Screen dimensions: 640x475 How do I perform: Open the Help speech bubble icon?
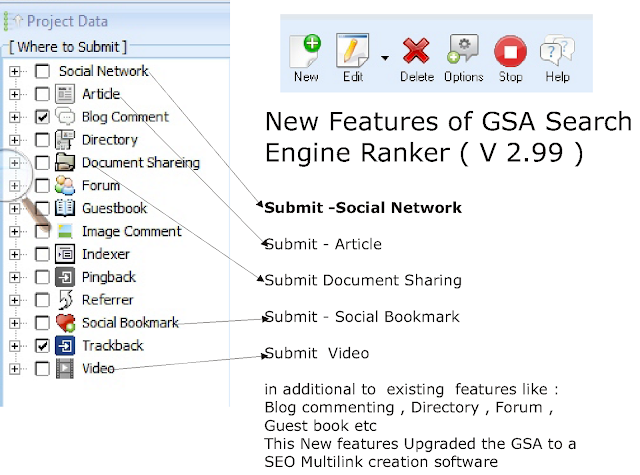pyautogui.click(x=557, y=51)
